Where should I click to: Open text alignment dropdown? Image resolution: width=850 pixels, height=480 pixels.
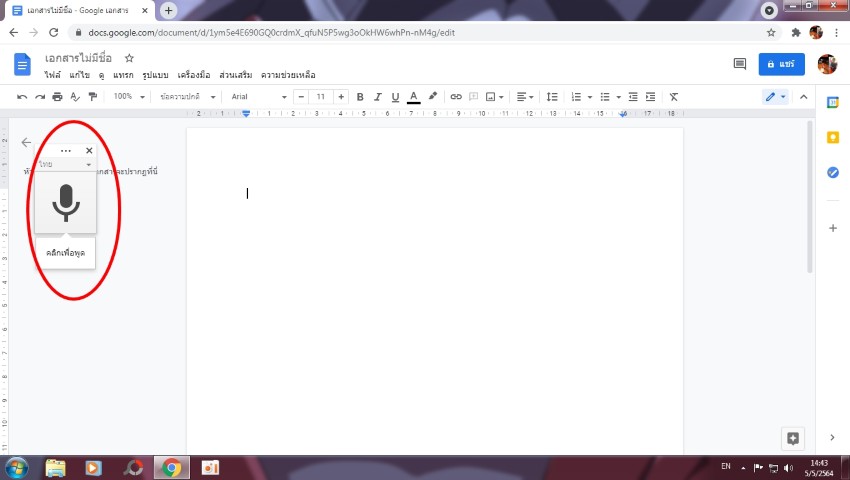click(525, 97)
